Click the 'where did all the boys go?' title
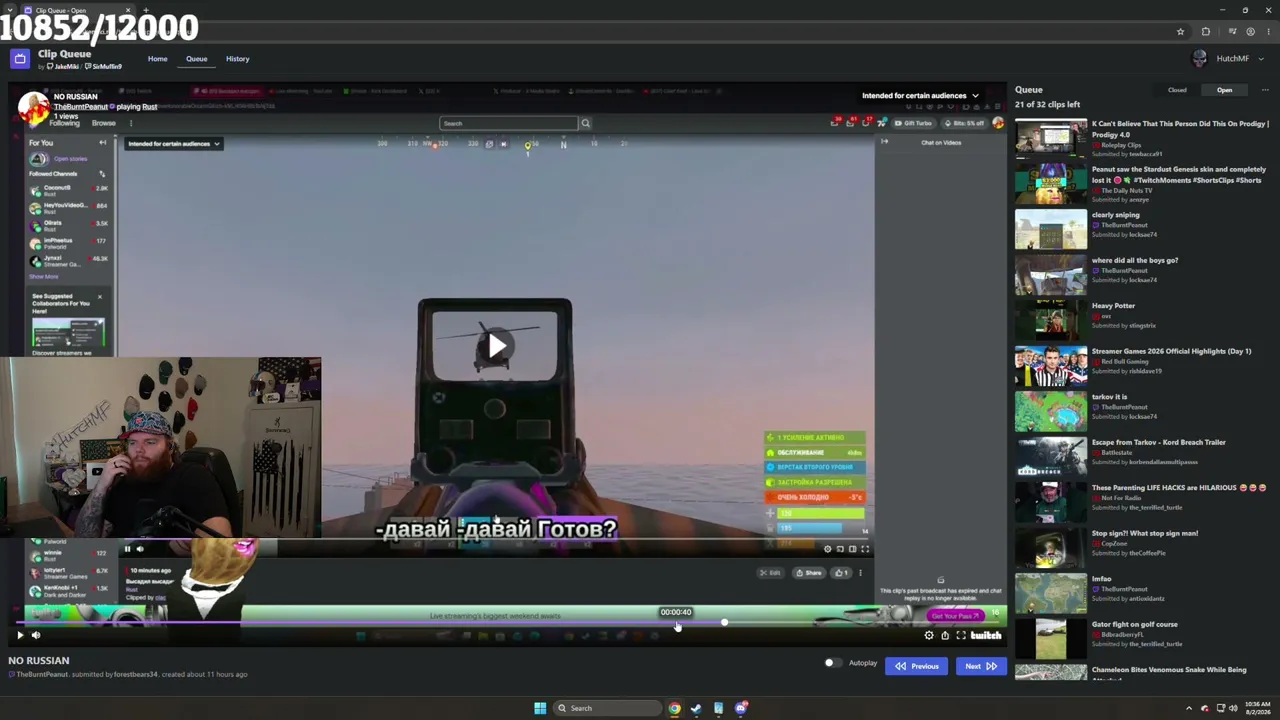This screenshot has height=720, width=1280. [1135, 260]
